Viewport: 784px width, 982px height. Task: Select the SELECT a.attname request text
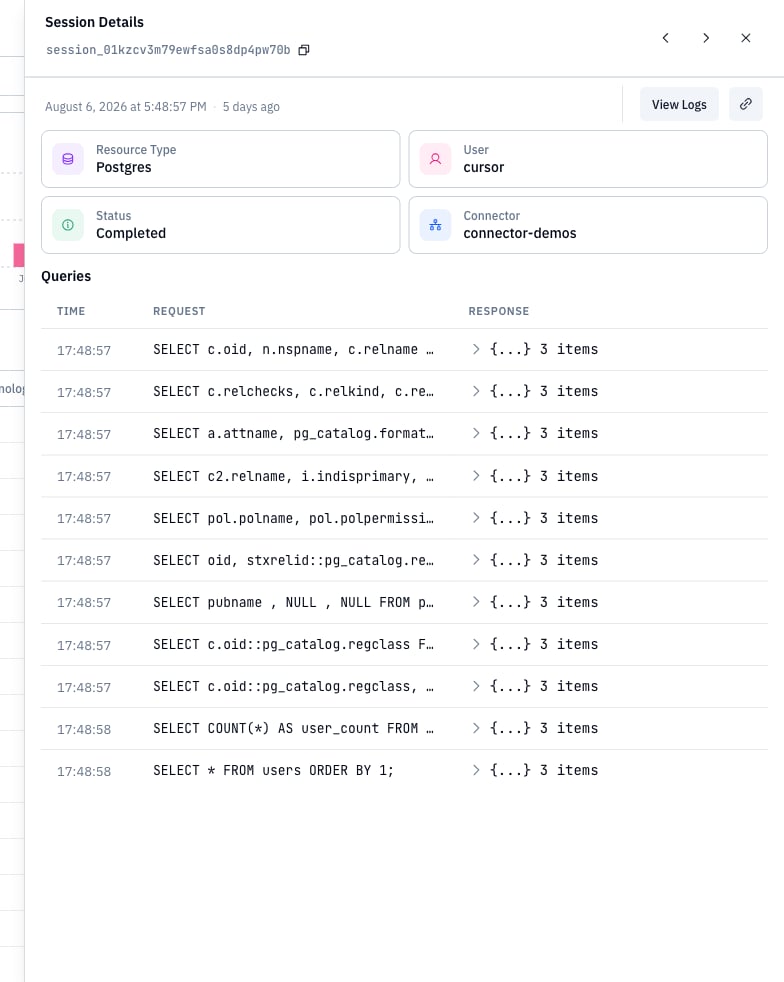(x=293, y=433)
